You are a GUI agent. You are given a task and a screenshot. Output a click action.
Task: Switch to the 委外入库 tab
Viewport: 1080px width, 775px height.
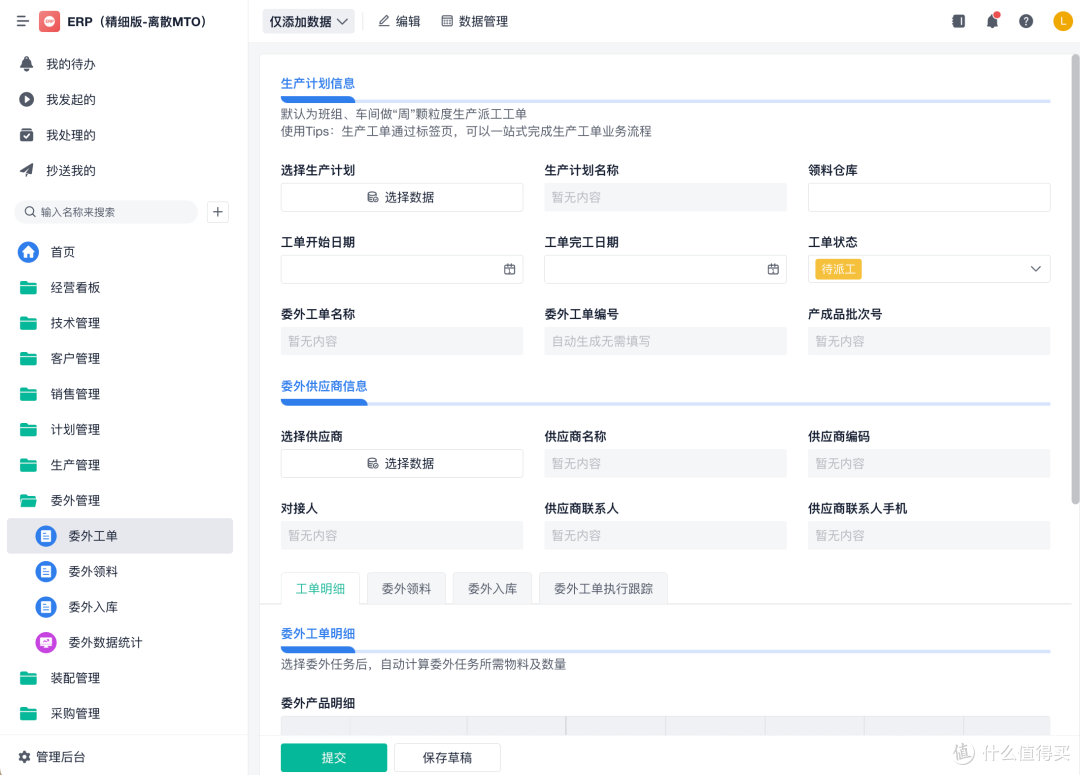coord(492,588)
